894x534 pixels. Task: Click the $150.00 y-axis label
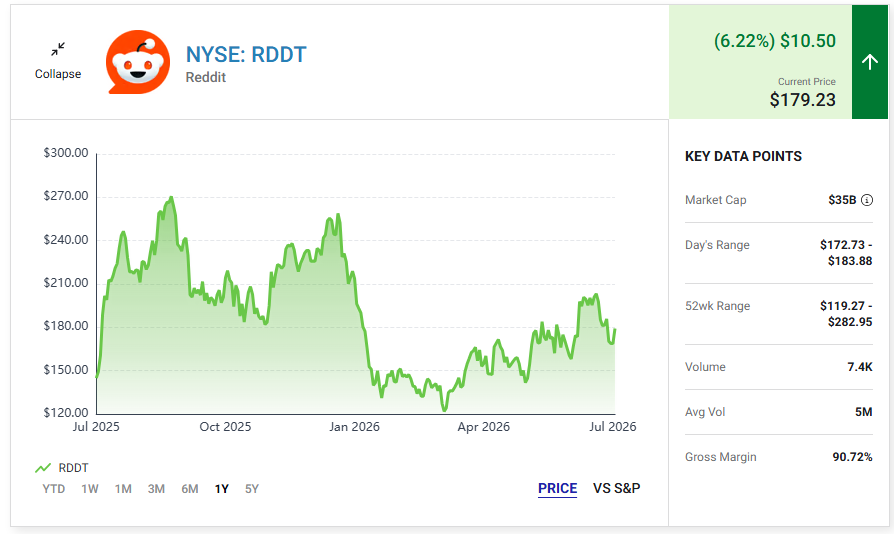point(66,370)
